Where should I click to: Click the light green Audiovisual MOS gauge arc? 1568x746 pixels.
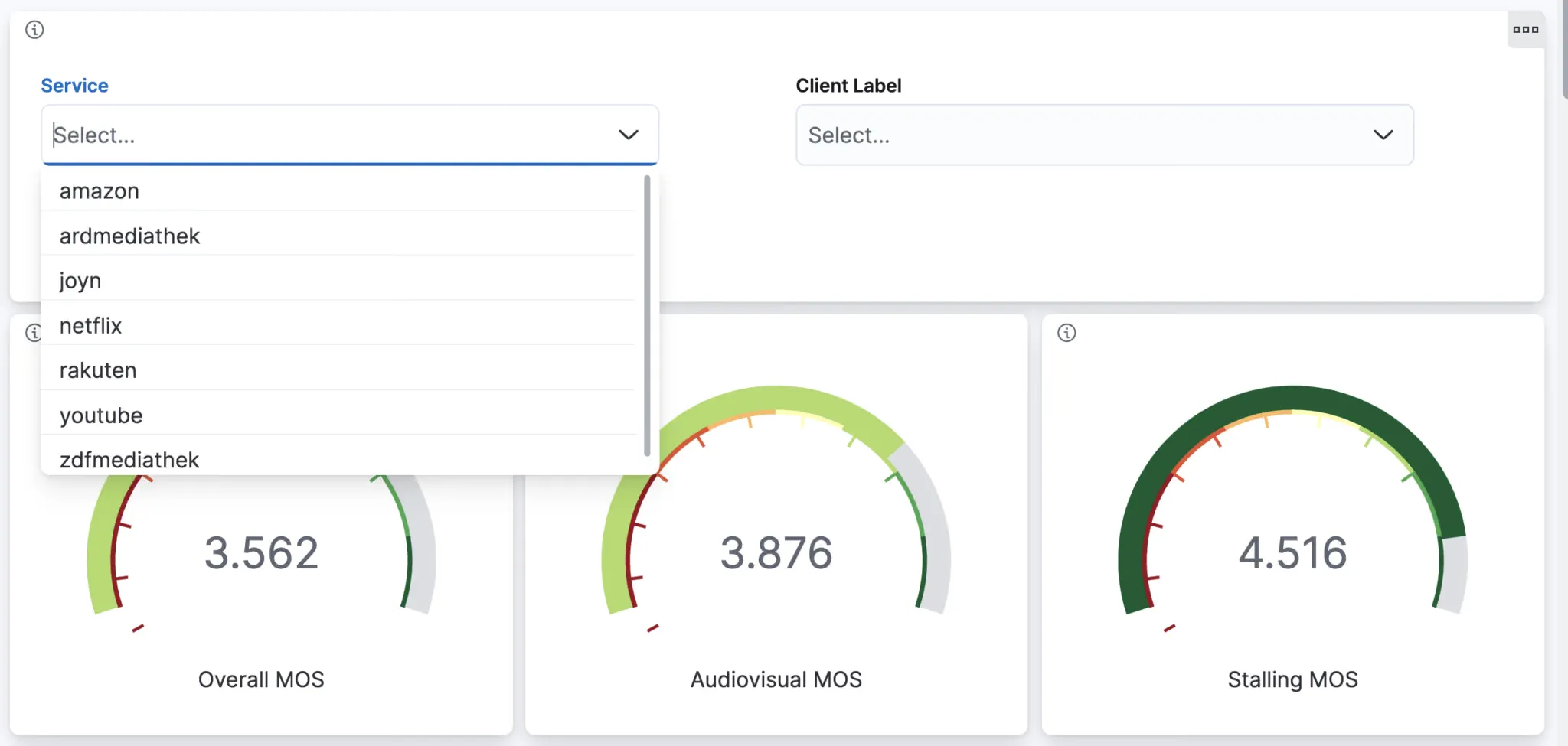(776, 399)
